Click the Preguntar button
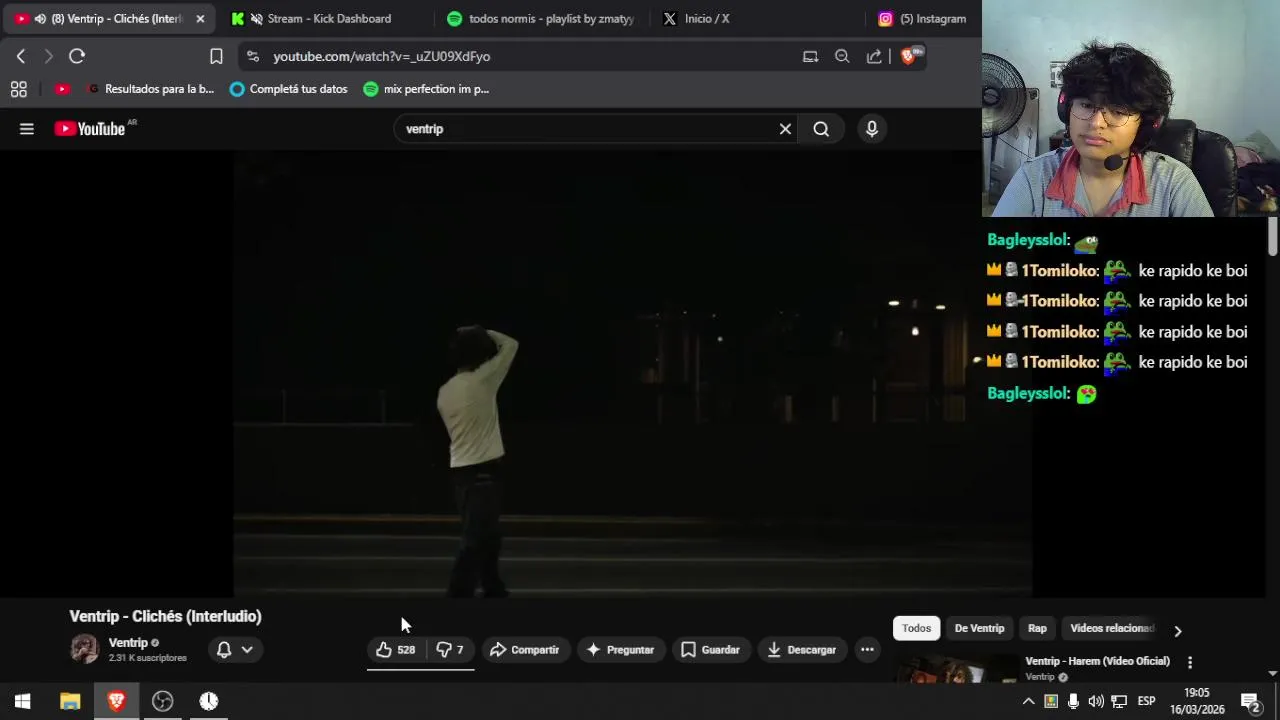Viewport: 1280px width, 720px height. [x=620, y=650]
